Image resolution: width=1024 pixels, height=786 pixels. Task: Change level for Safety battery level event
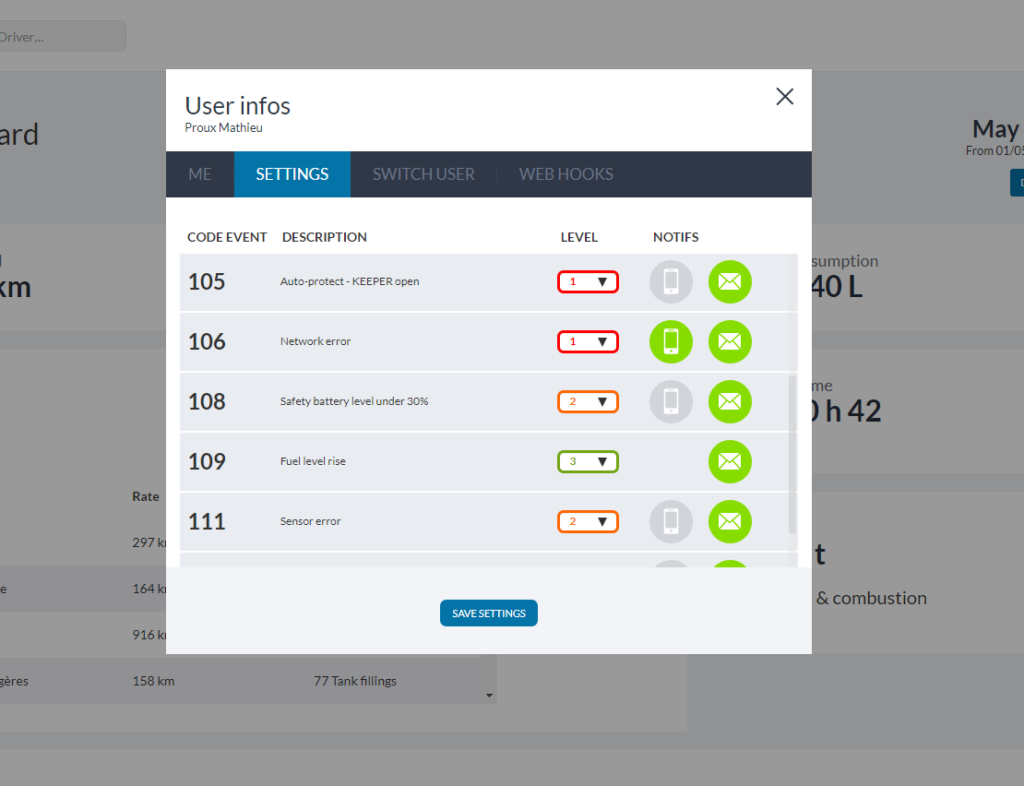(x=588, y=402)
